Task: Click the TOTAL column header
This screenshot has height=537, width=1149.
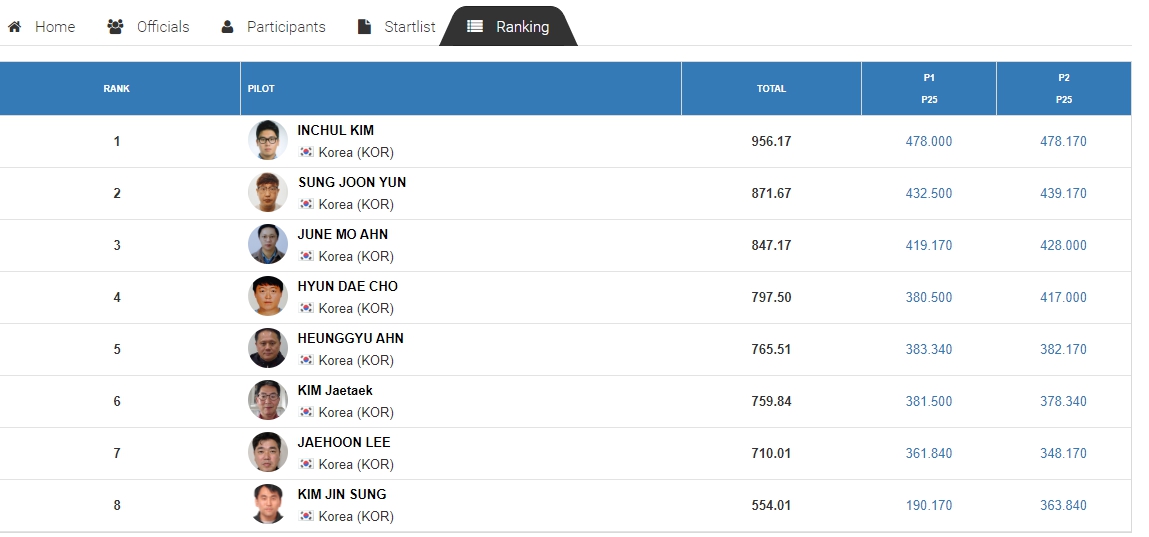Action: point(771,89)
